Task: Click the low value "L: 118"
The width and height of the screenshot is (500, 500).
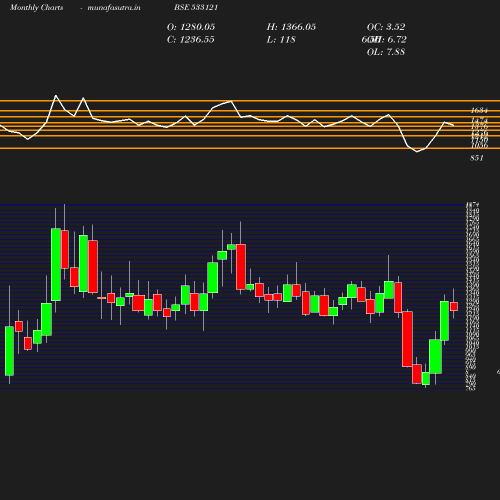Action: click(281, 40)
